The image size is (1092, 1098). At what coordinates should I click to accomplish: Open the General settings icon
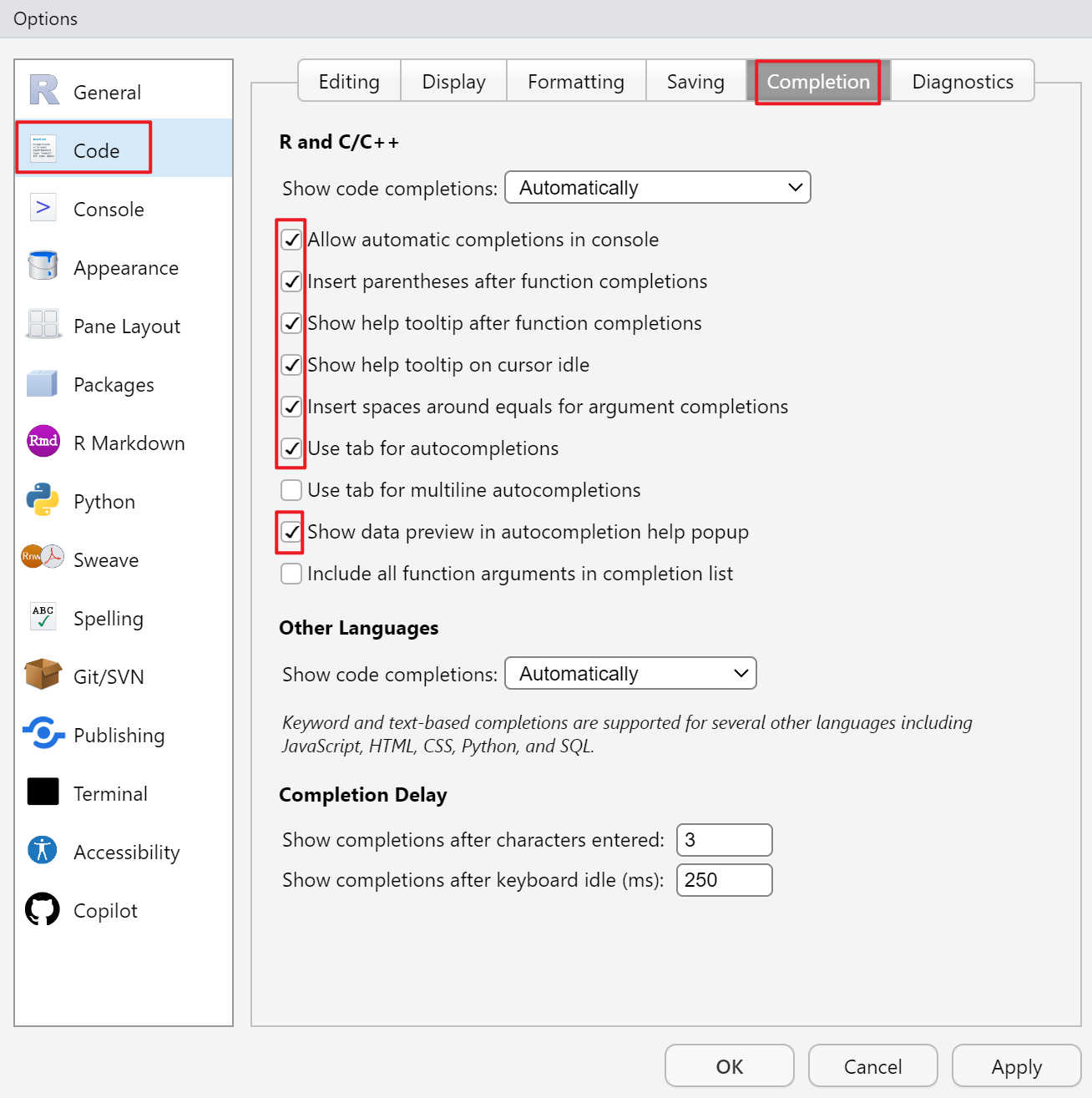pyautogui.click(x=44, y=90)
